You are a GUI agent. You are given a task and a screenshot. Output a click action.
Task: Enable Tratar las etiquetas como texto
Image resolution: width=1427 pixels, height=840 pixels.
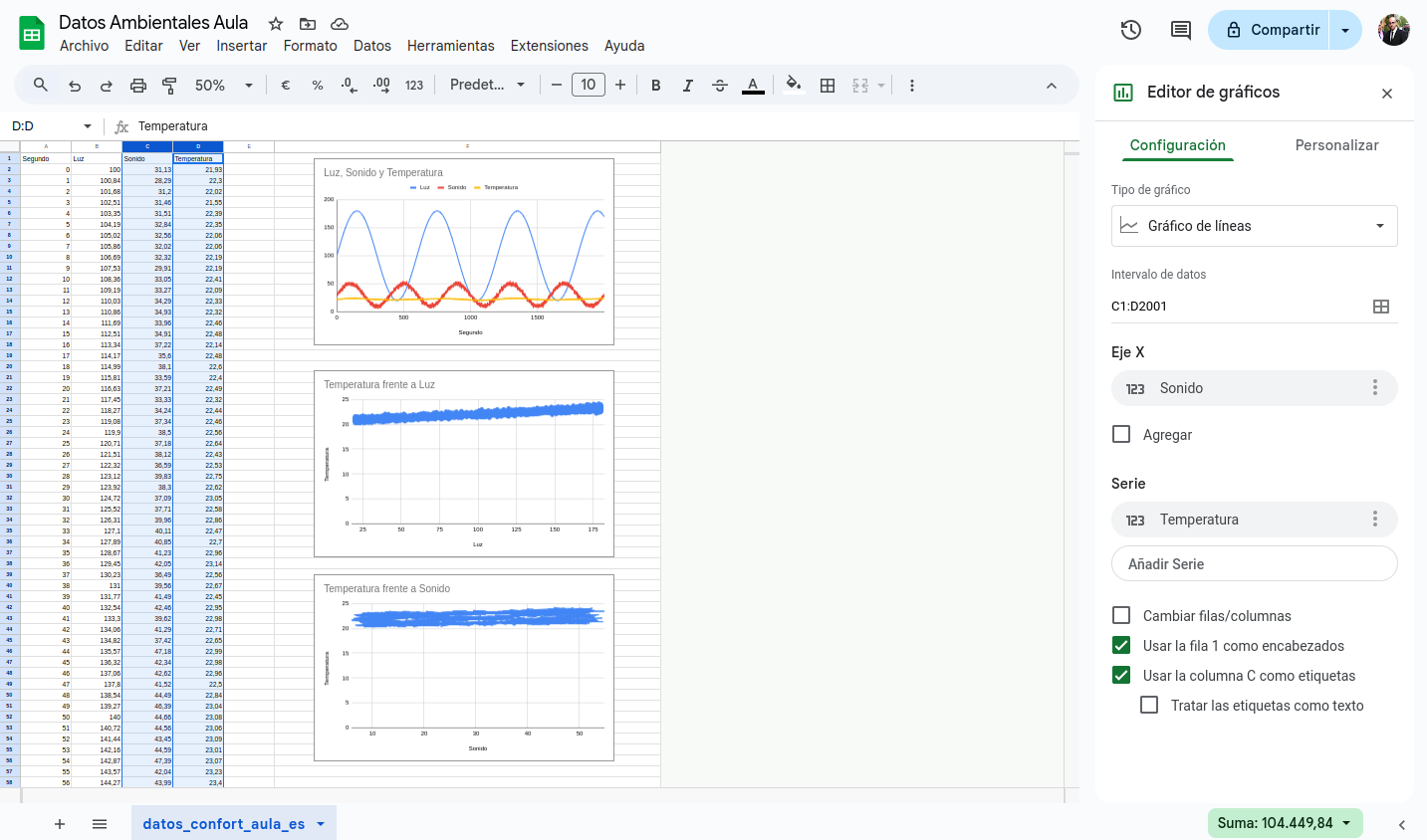(x=1149, y=705)
